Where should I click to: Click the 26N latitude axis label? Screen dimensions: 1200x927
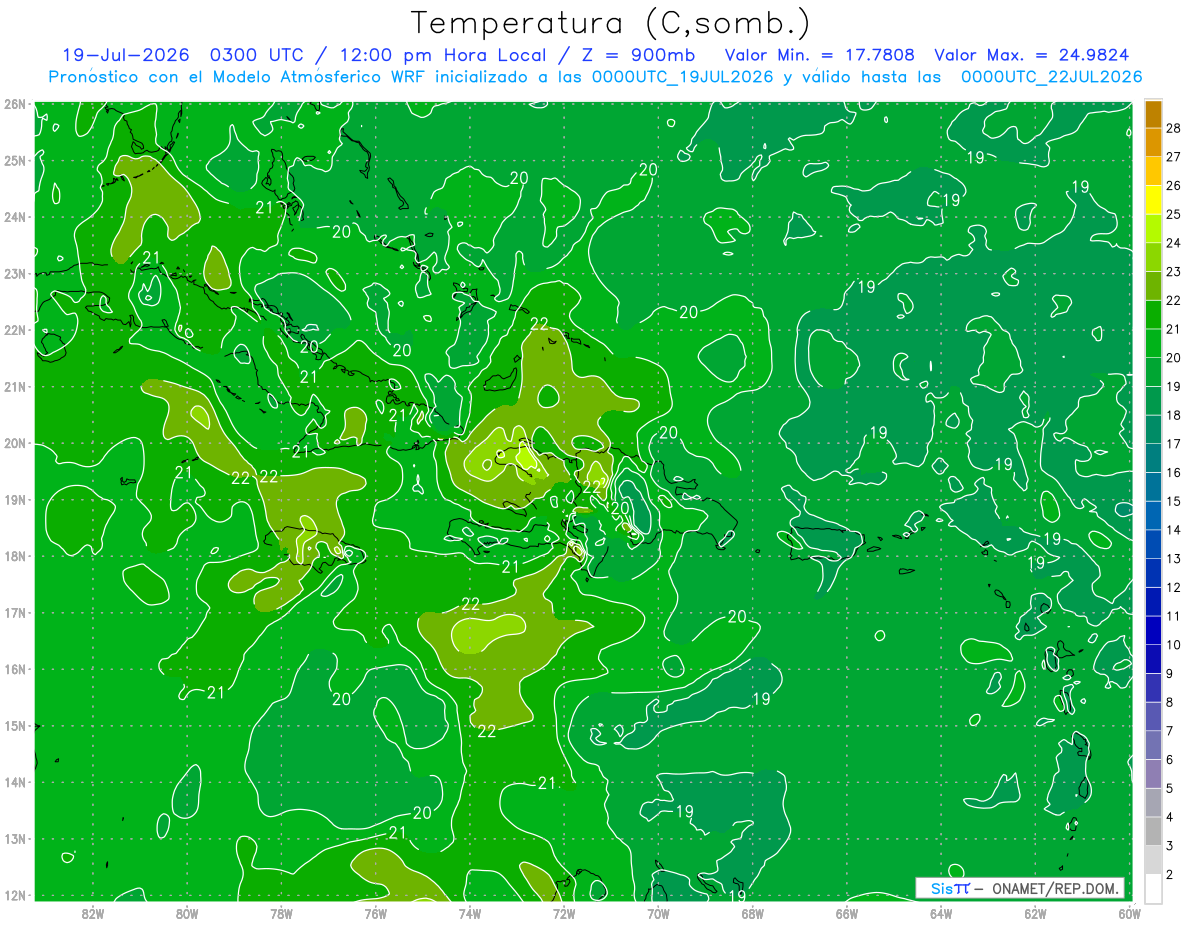[15, 104]
